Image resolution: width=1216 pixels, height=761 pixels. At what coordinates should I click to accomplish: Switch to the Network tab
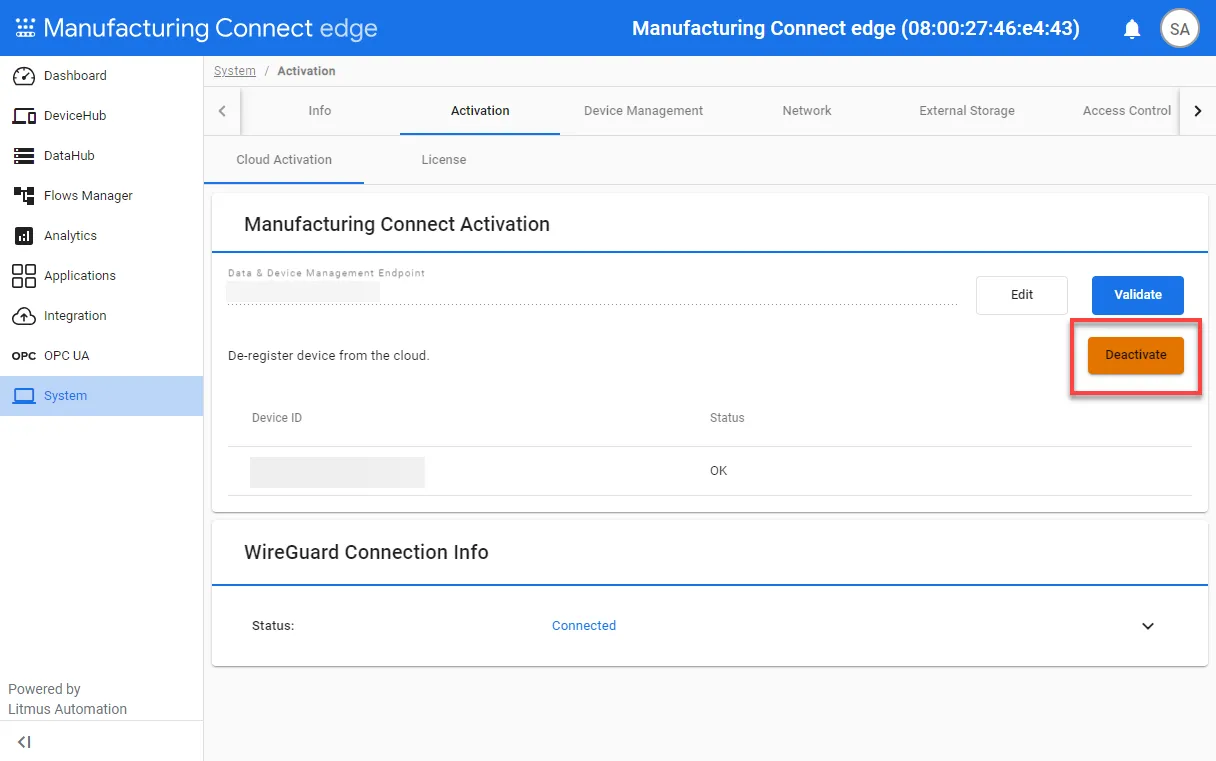click(x=807, y=111)
